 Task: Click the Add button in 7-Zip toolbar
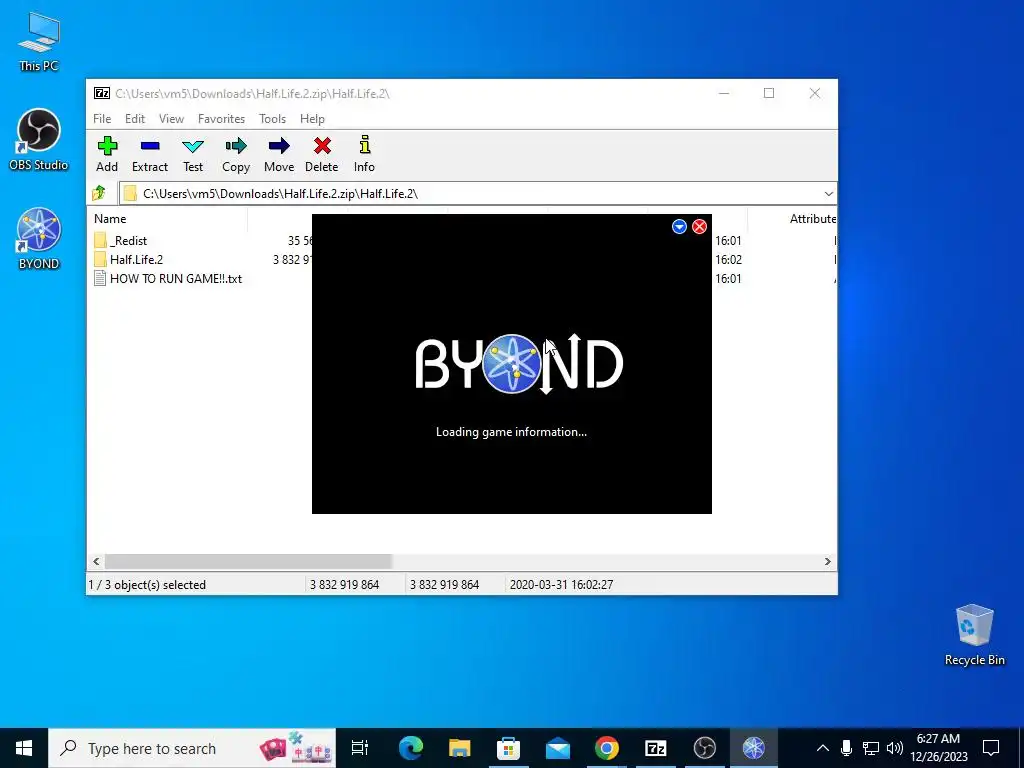(107, 155)
